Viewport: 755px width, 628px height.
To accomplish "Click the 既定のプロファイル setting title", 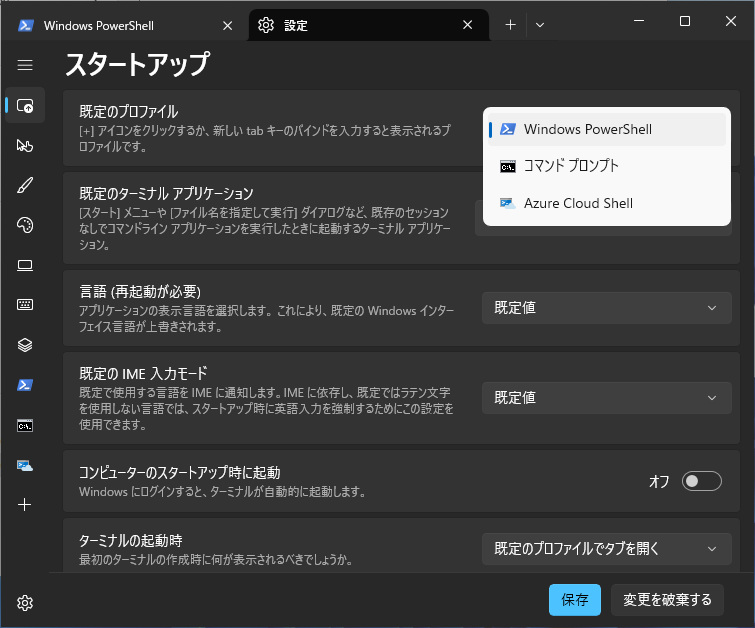I will coord(129,112).
